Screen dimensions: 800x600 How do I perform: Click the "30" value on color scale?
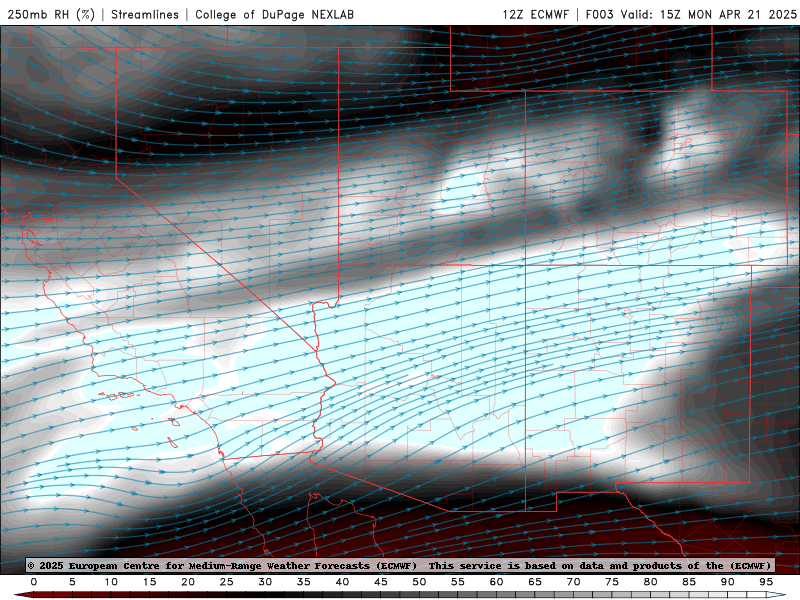tap(265, 582)
